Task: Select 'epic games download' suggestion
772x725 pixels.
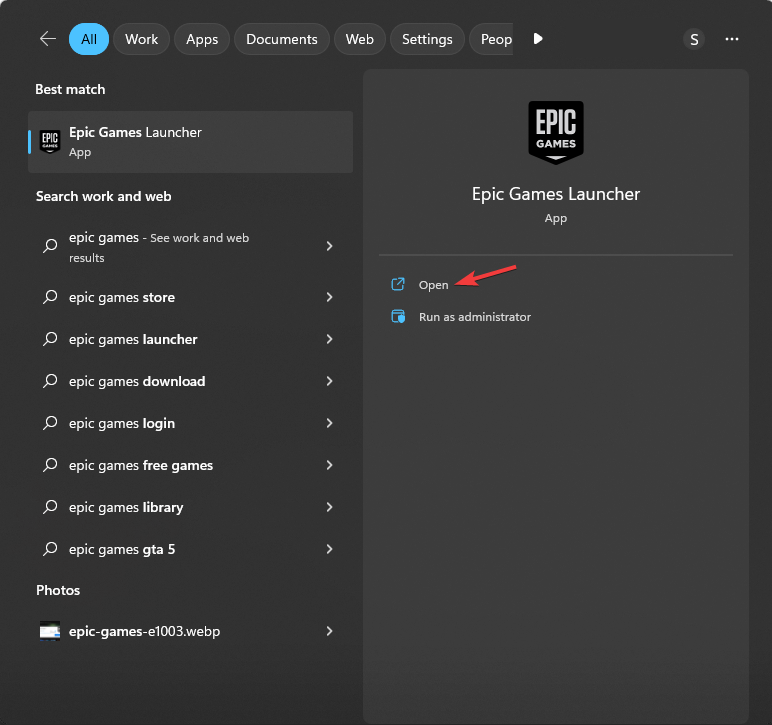Action: click(191, 381)
